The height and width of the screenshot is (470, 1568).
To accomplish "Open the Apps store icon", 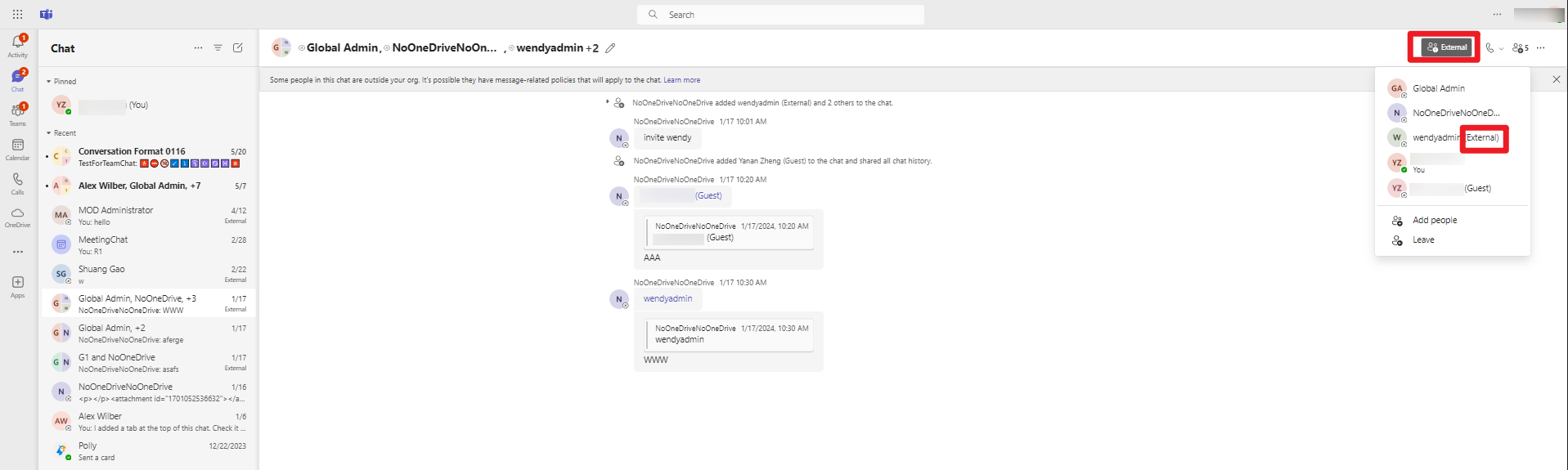I will coord(17,286).
